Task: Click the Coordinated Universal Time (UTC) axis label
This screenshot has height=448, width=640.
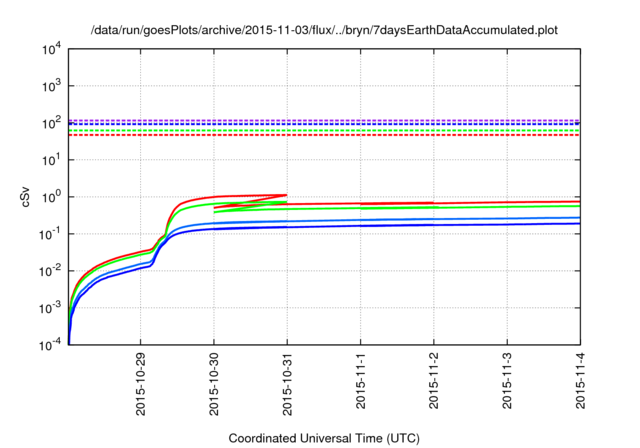Action: pos(324,438)
